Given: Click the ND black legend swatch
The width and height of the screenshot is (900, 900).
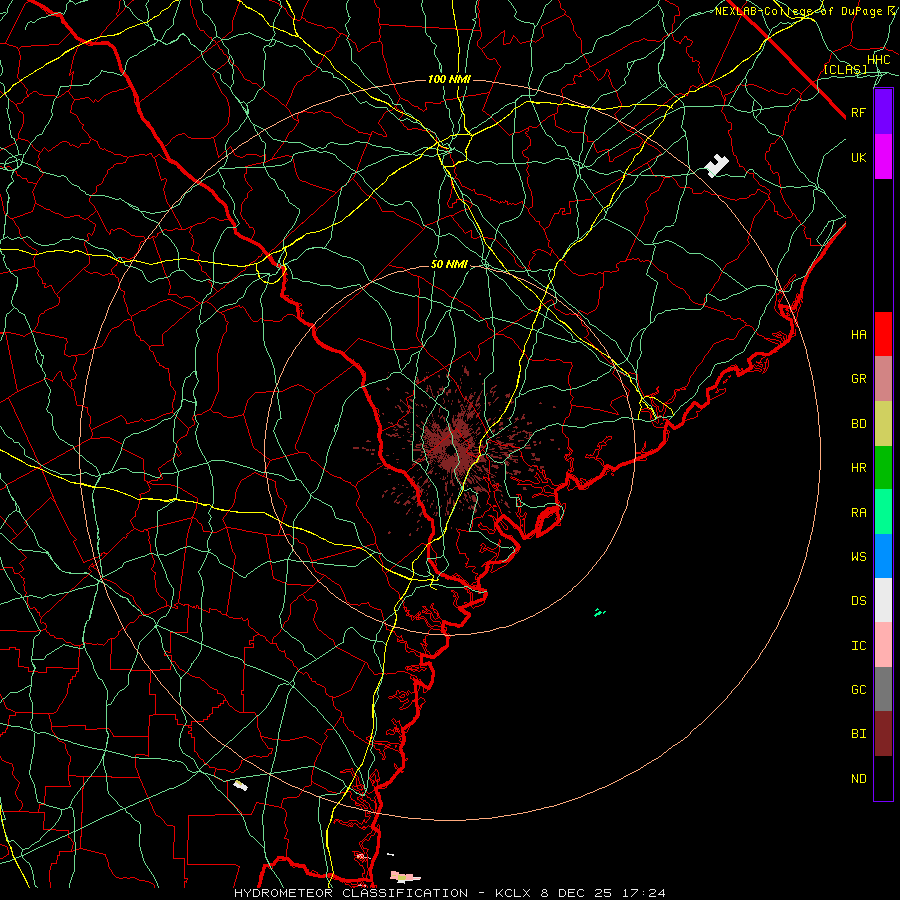Looking at the screenshot, I should point(883,778).
